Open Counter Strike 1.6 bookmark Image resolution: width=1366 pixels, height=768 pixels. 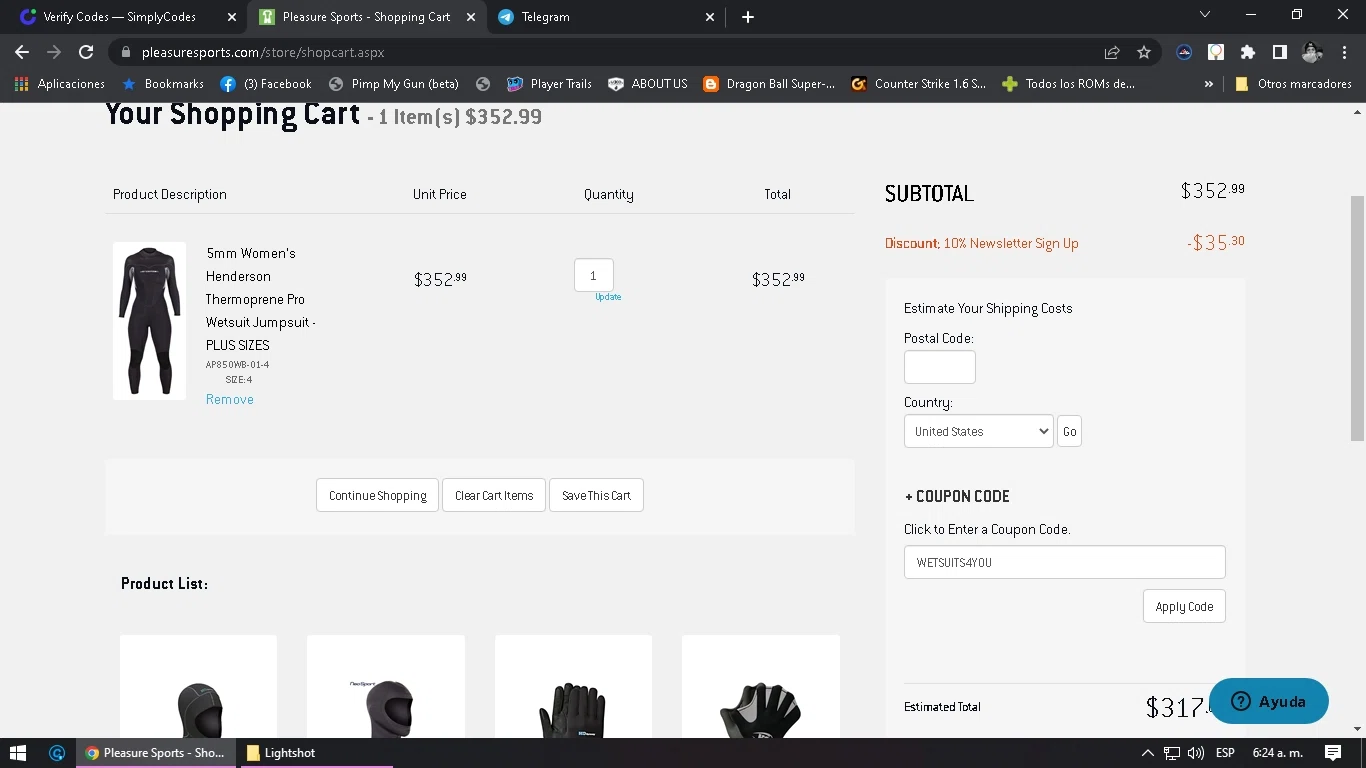[x=918, y=84]
